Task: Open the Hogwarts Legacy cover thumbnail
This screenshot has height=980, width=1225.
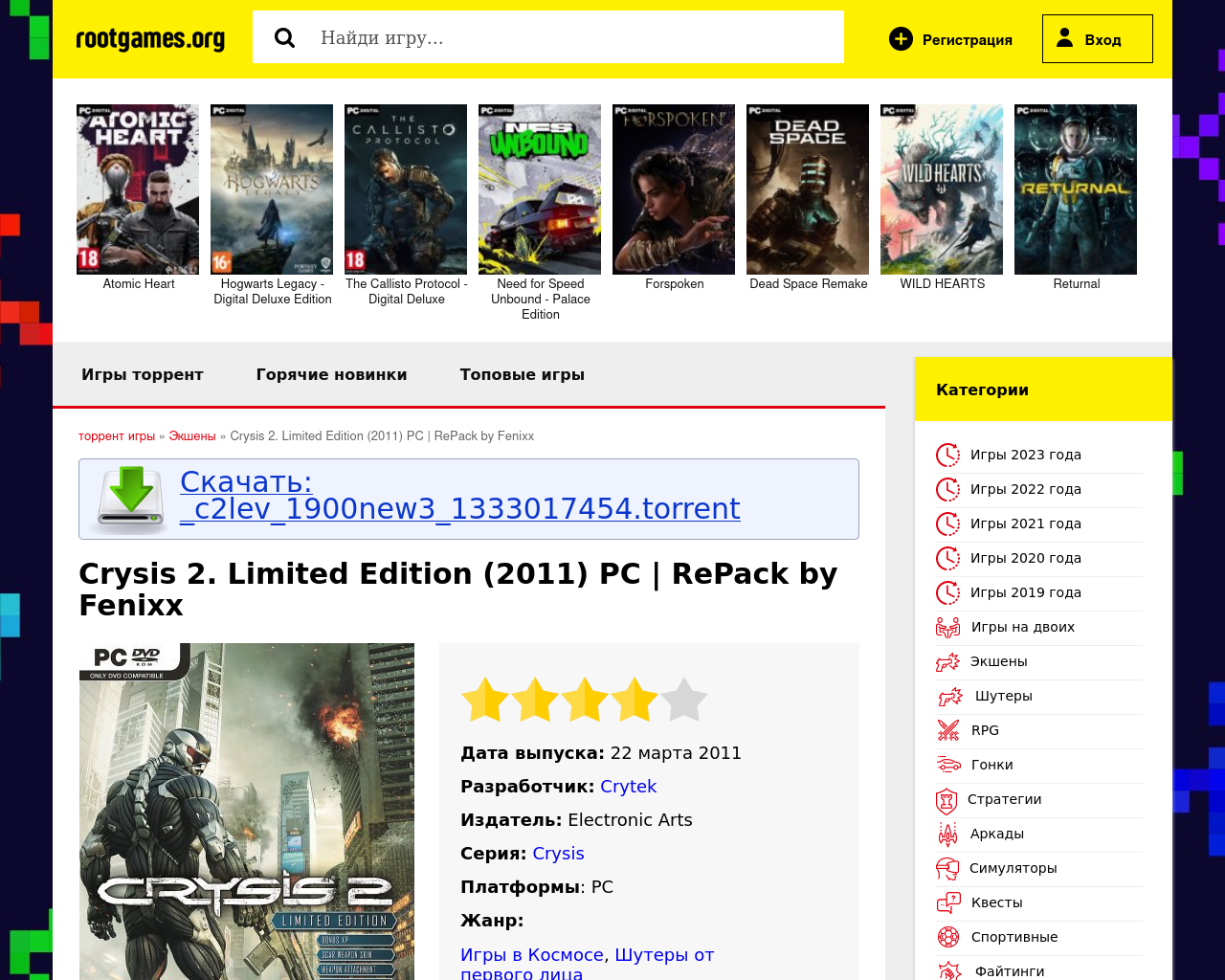Action: click(272, 189)
